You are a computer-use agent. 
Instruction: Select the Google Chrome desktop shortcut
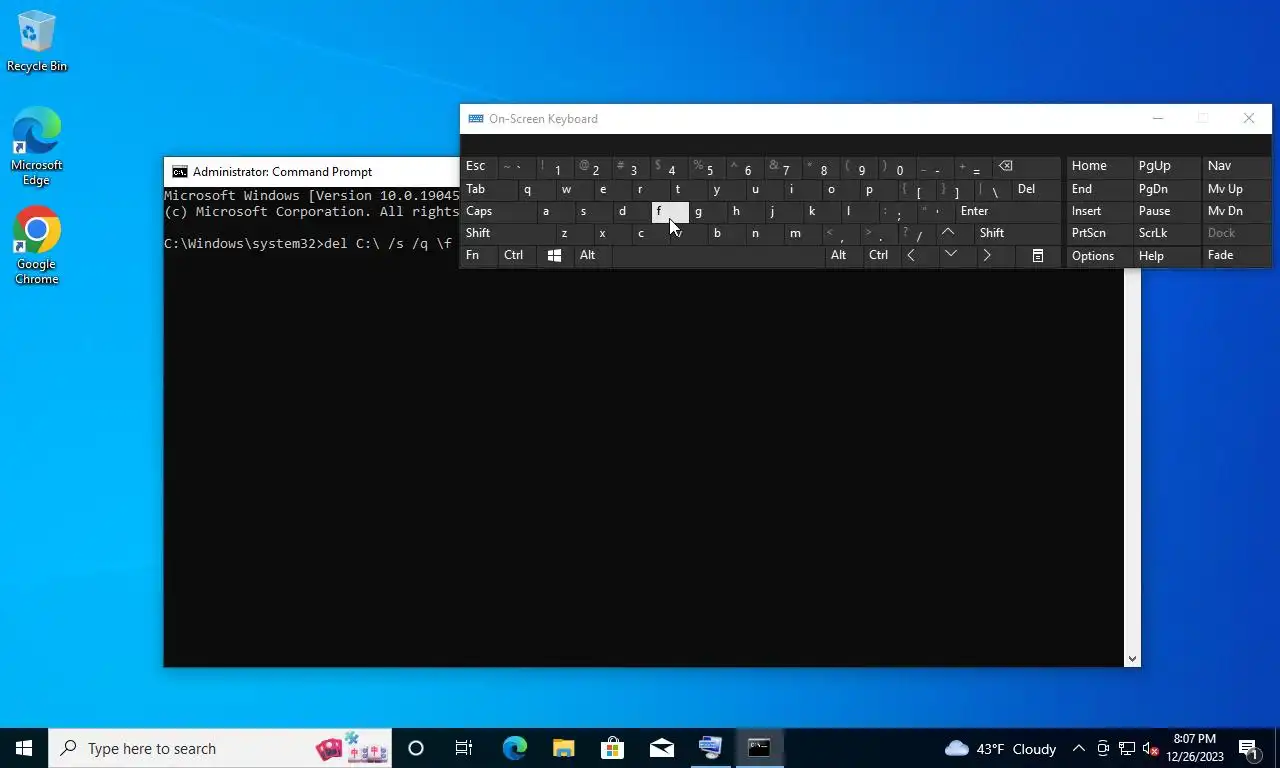[x=37, y=246]
